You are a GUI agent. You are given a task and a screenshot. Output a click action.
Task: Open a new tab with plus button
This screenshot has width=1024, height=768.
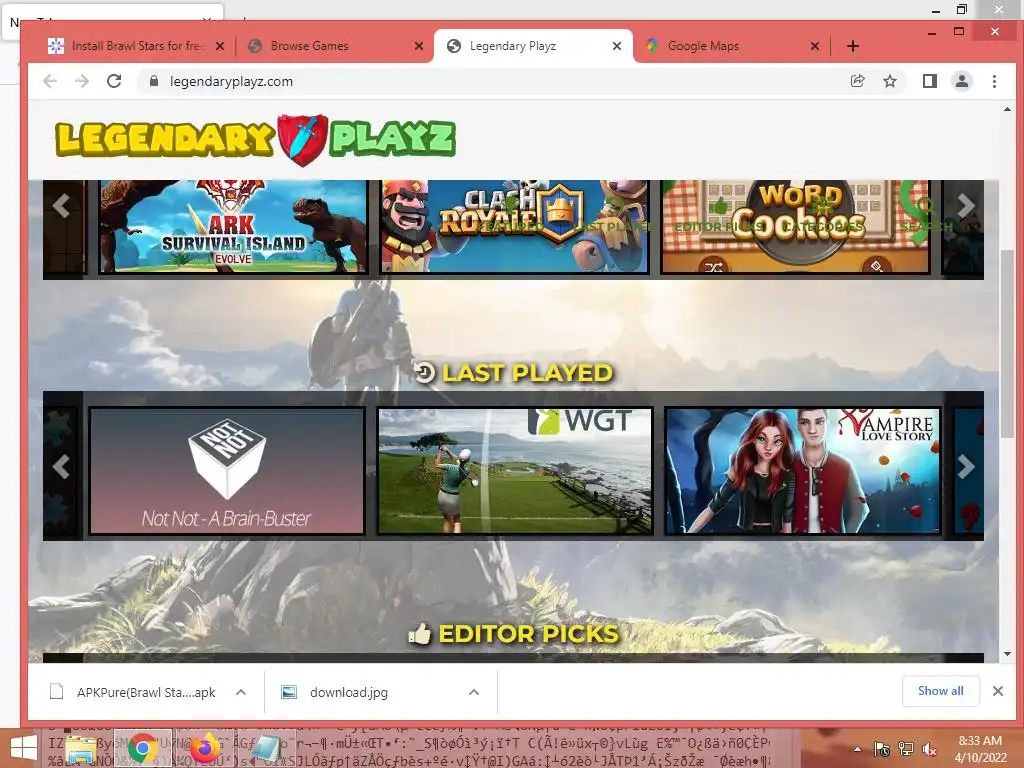pyautogui.click(x=852, y=46)
